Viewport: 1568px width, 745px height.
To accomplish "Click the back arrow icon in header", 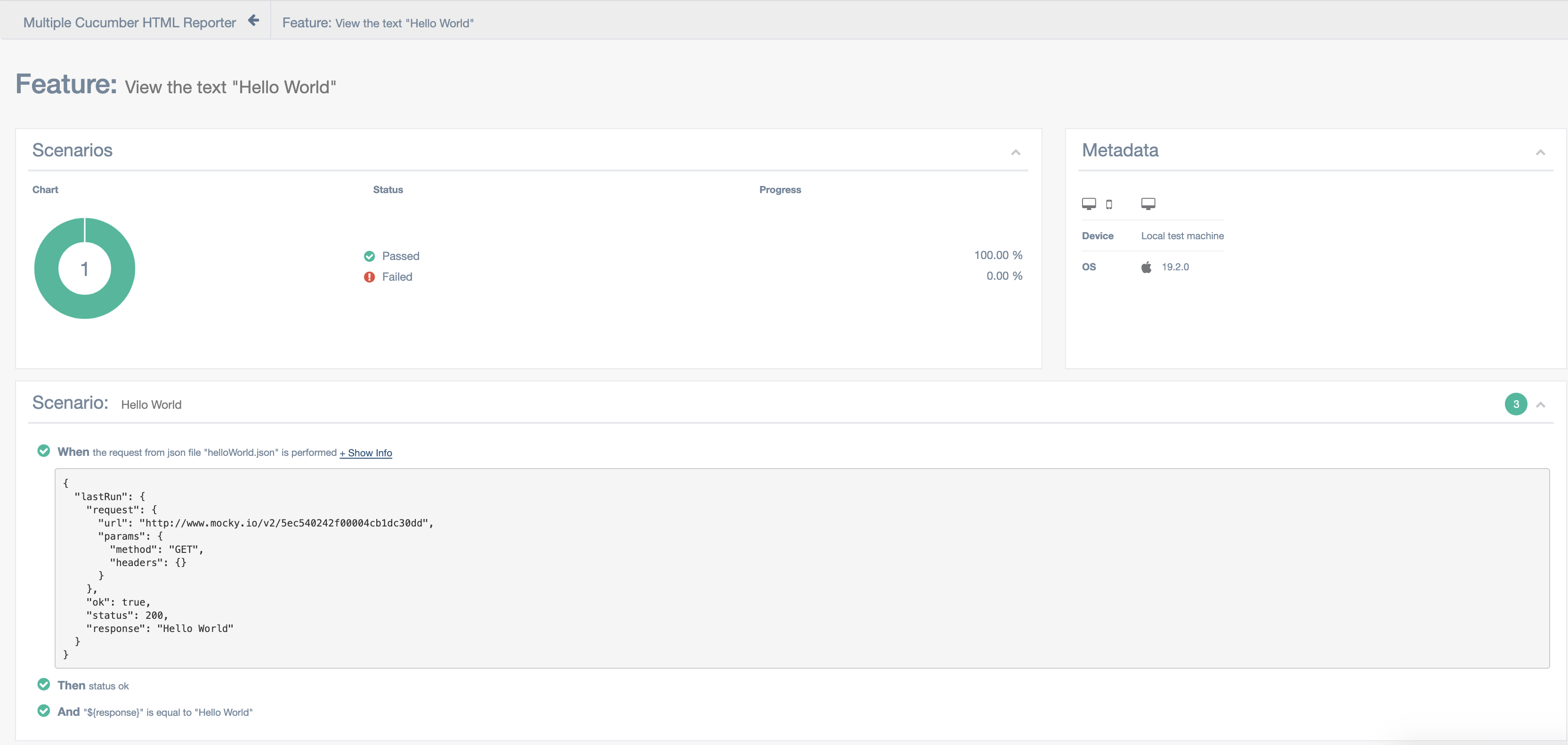I will (253, 21).
